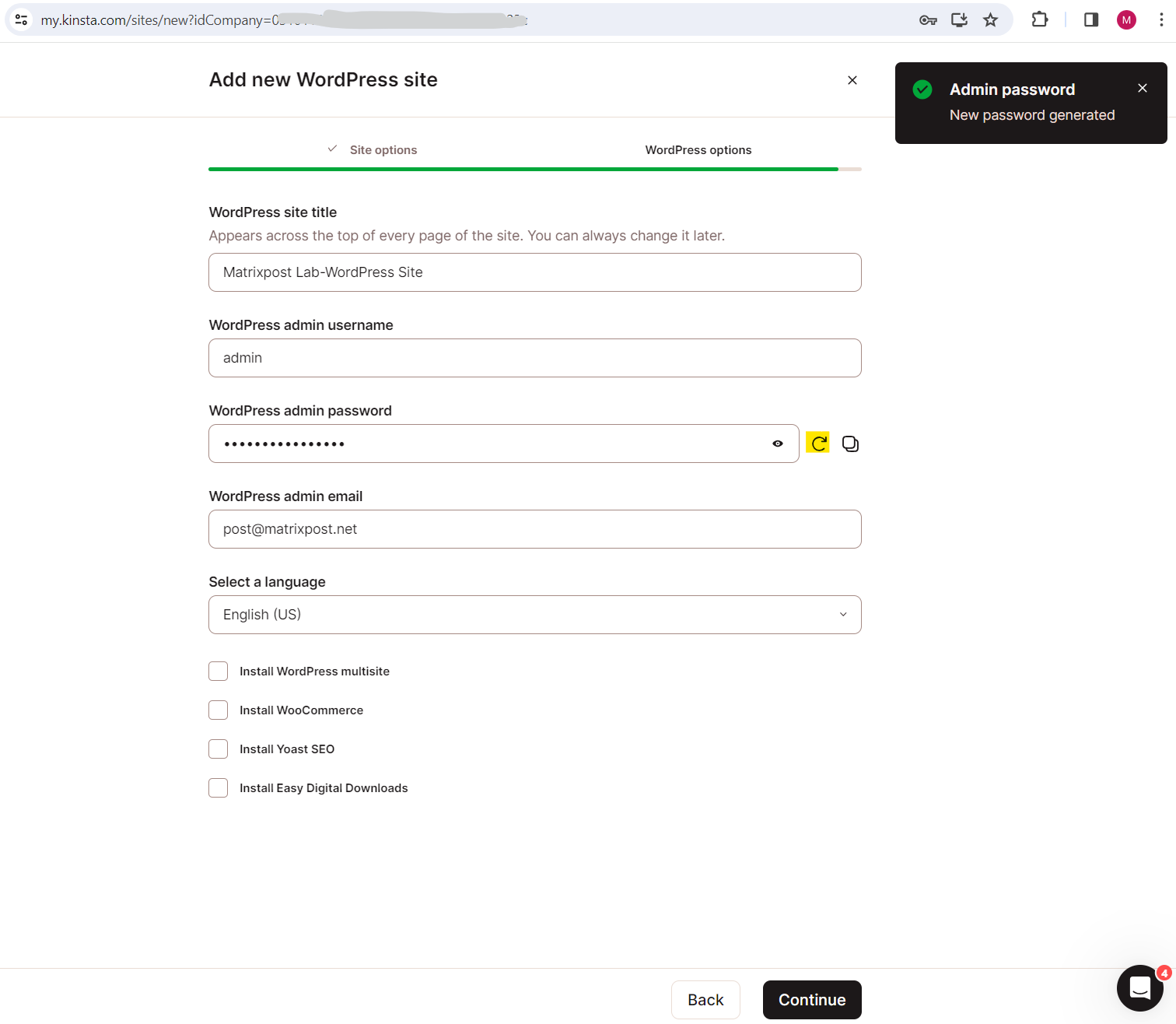Close the Add new WordPress site dialog
This screenshot has width=1176, height=1024.
(852, 80)
